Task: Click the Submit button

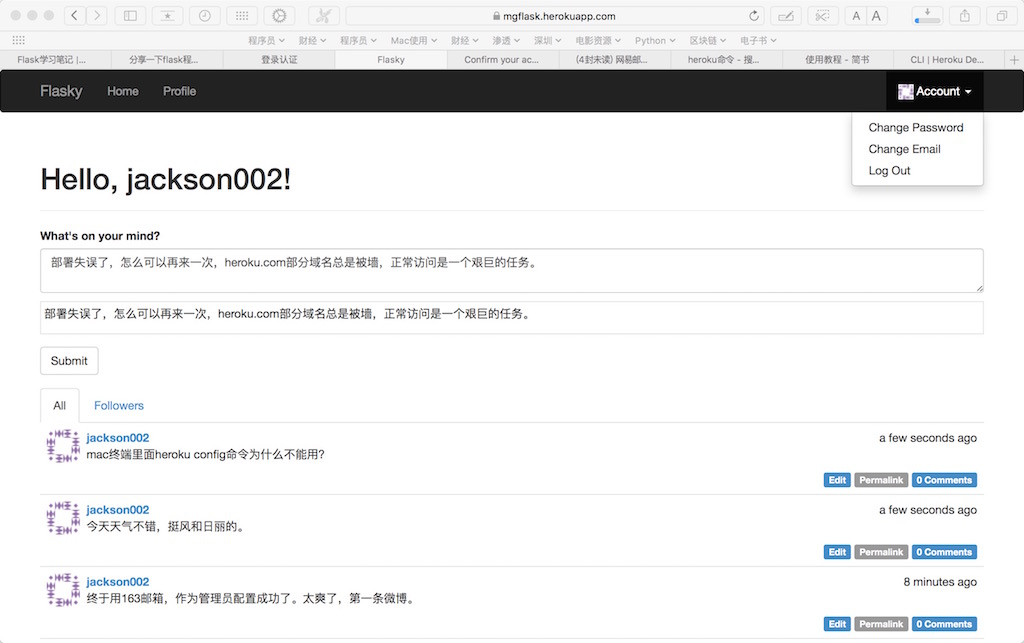Action: pyautogui.click(x=68, y=361)
